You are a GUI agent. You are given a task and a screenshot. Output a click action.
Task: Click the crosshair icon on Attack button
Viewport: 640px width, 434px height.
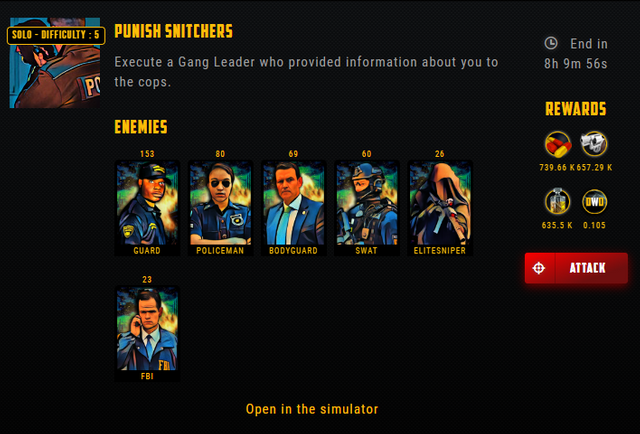pos(539,268)
